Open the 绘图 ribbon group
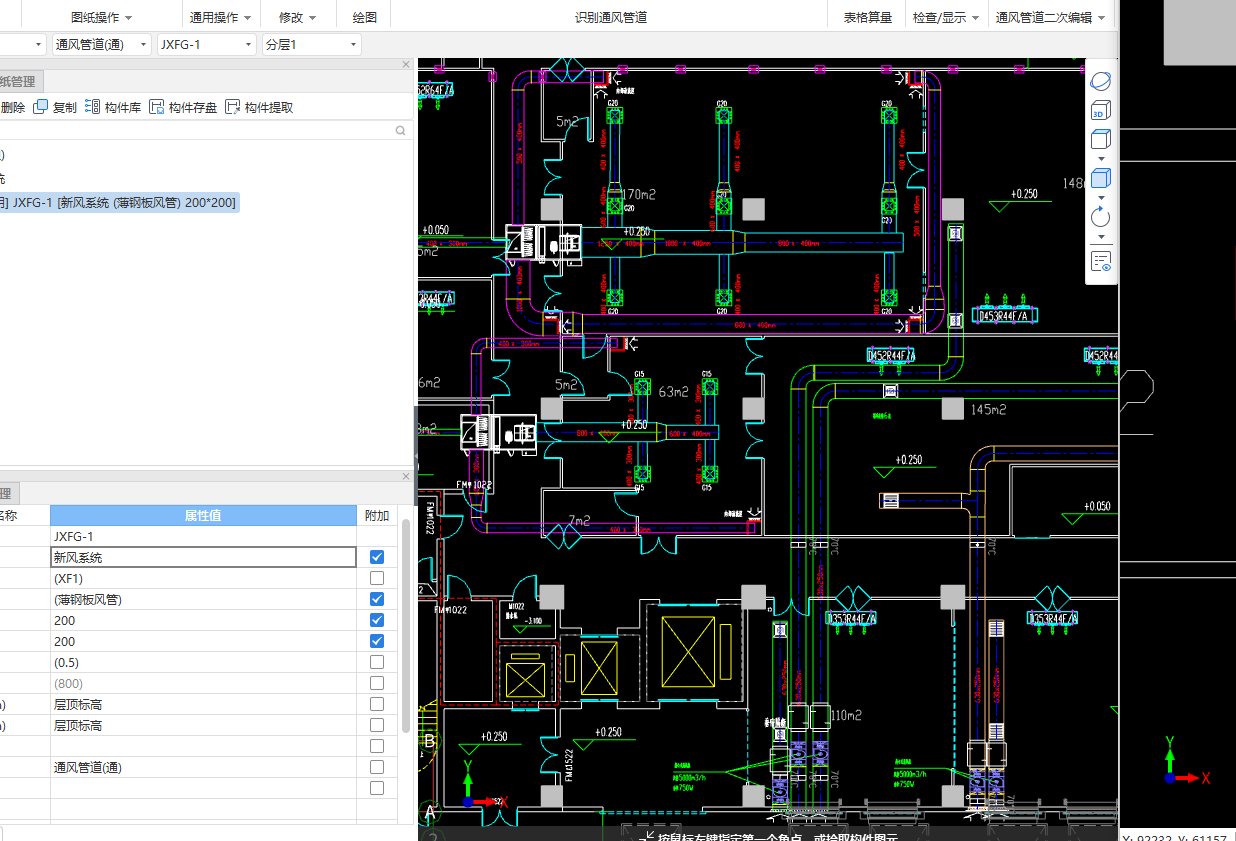This screenshot has height=841, width=1236. 365,17
